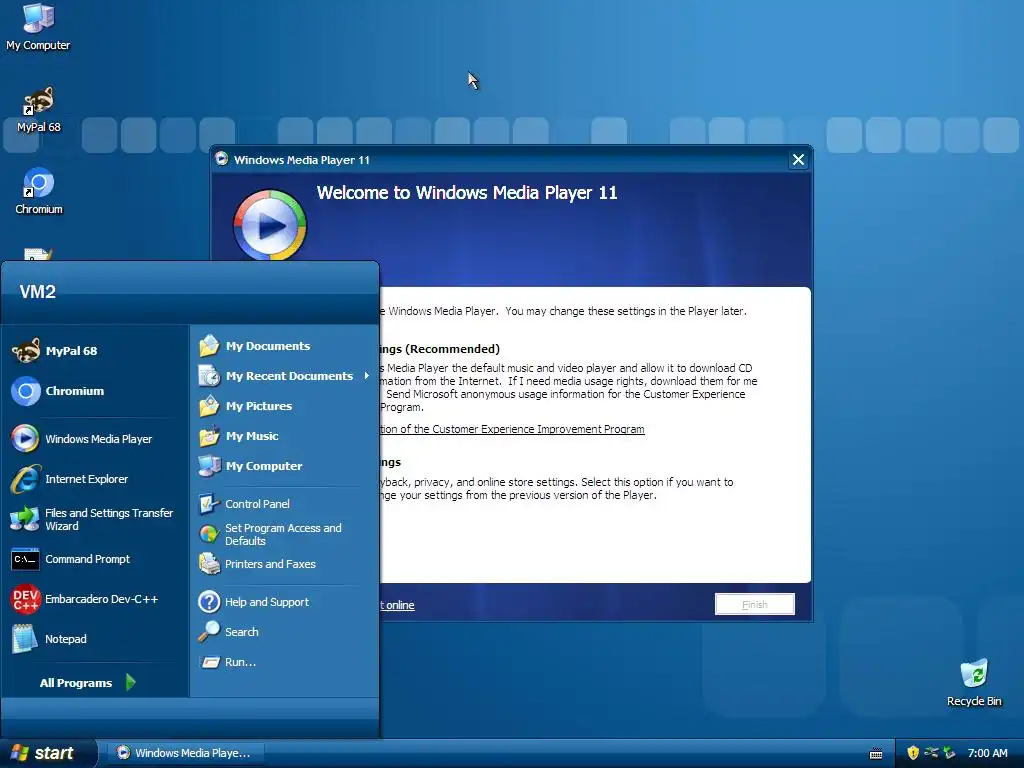This screenshot has height=768, width=1024.
Task: Click the Control Panel icon
Action: pyautogui.click(x=209, y=504)
